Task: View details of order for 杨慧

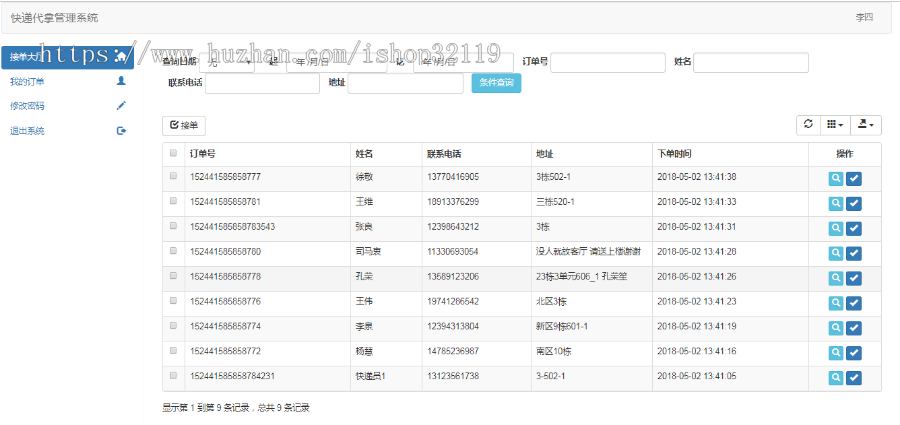Action: [836, 353]
